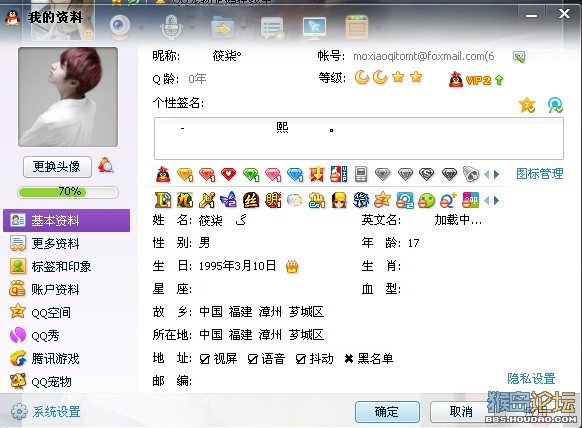Click the application box toolbar icon

tap(356, 27)
